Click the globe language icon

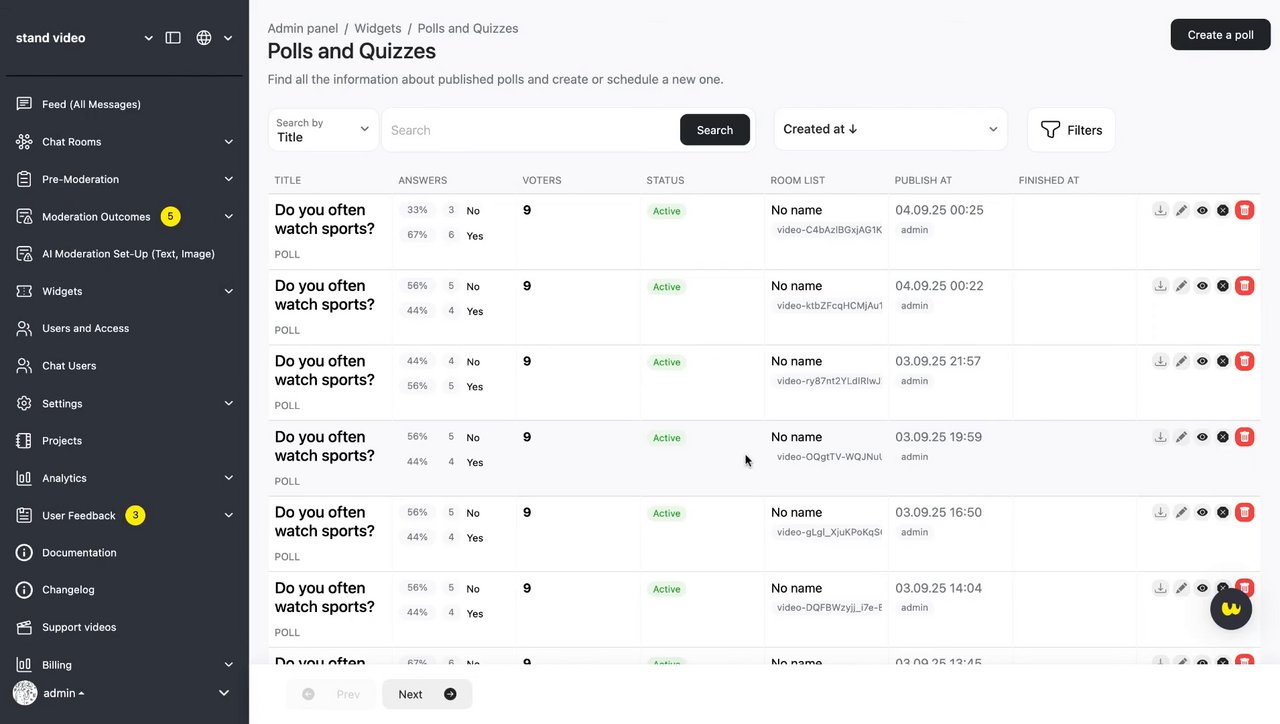point(204,38)
